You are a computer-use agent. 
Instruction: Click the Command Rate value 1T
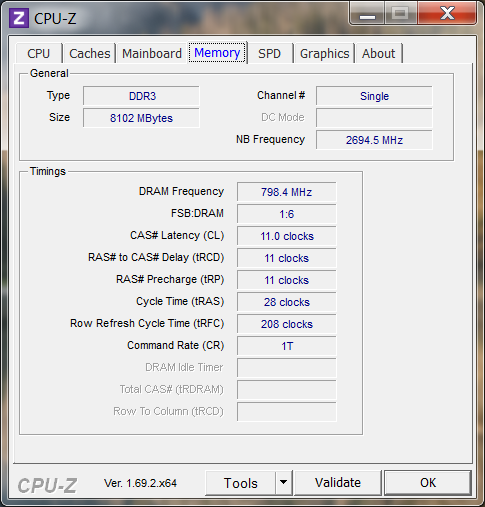click(287, 346)
